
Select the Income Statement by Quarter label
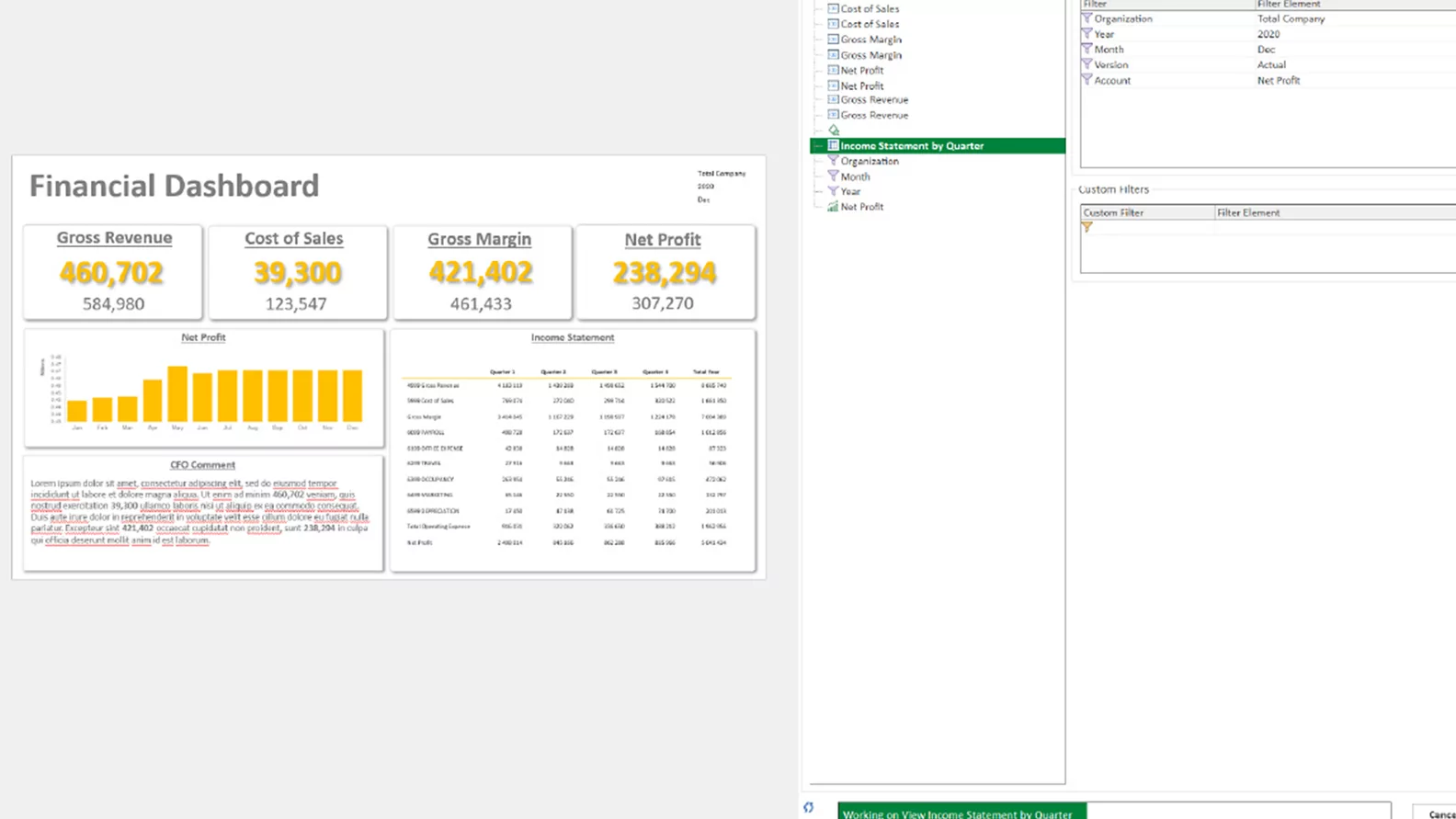pos(912,145)
